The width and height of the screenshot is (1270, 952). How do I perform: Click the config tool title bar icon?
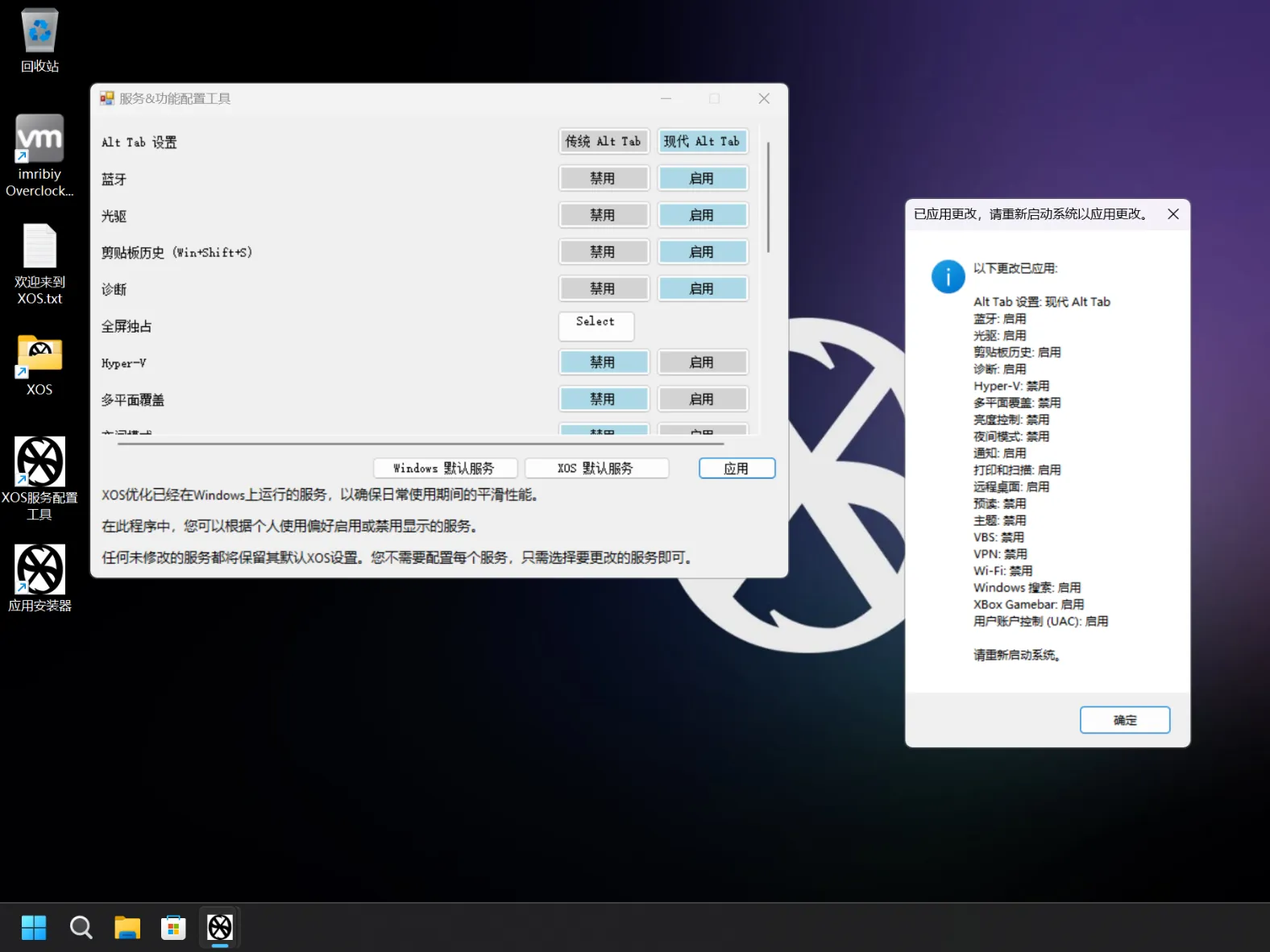point(107,98)
